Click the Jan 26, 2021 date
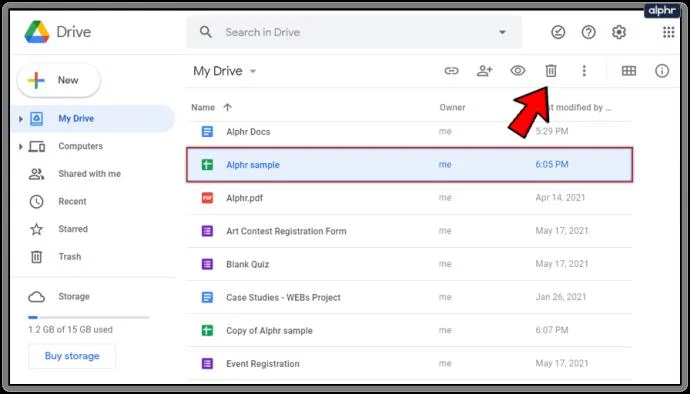 [x=561, y=297]
